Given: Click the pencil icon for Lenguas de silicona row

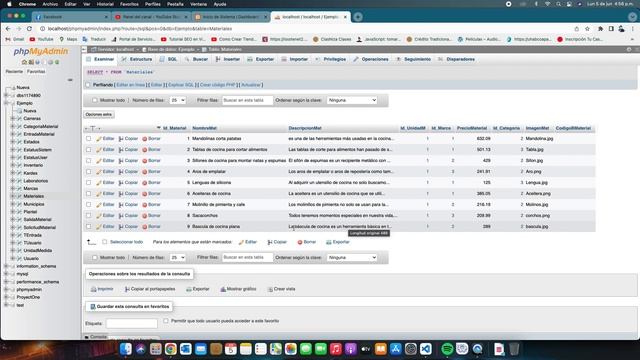Looking at the screenshot, I should click(99, 183).
